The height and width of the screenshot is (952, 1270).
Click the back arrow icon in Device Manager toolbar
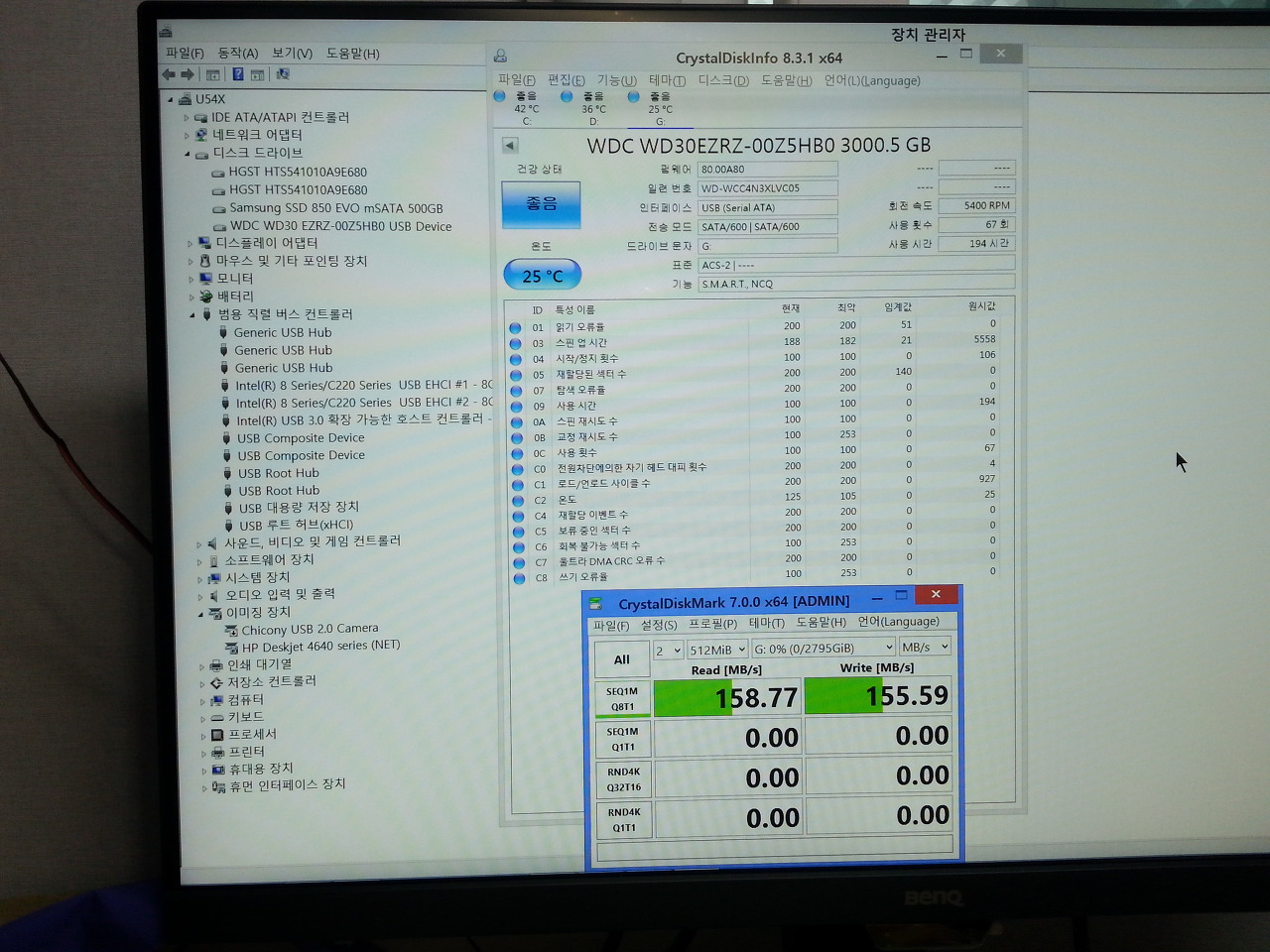pos(169,74)
